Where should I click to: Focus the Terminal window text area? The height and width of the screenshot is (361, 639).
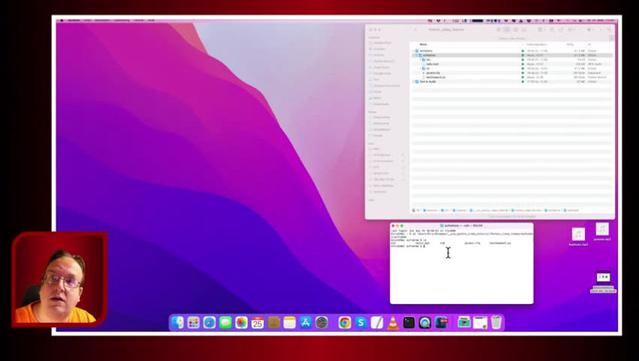pyautogui.click(x=461, y=266)
